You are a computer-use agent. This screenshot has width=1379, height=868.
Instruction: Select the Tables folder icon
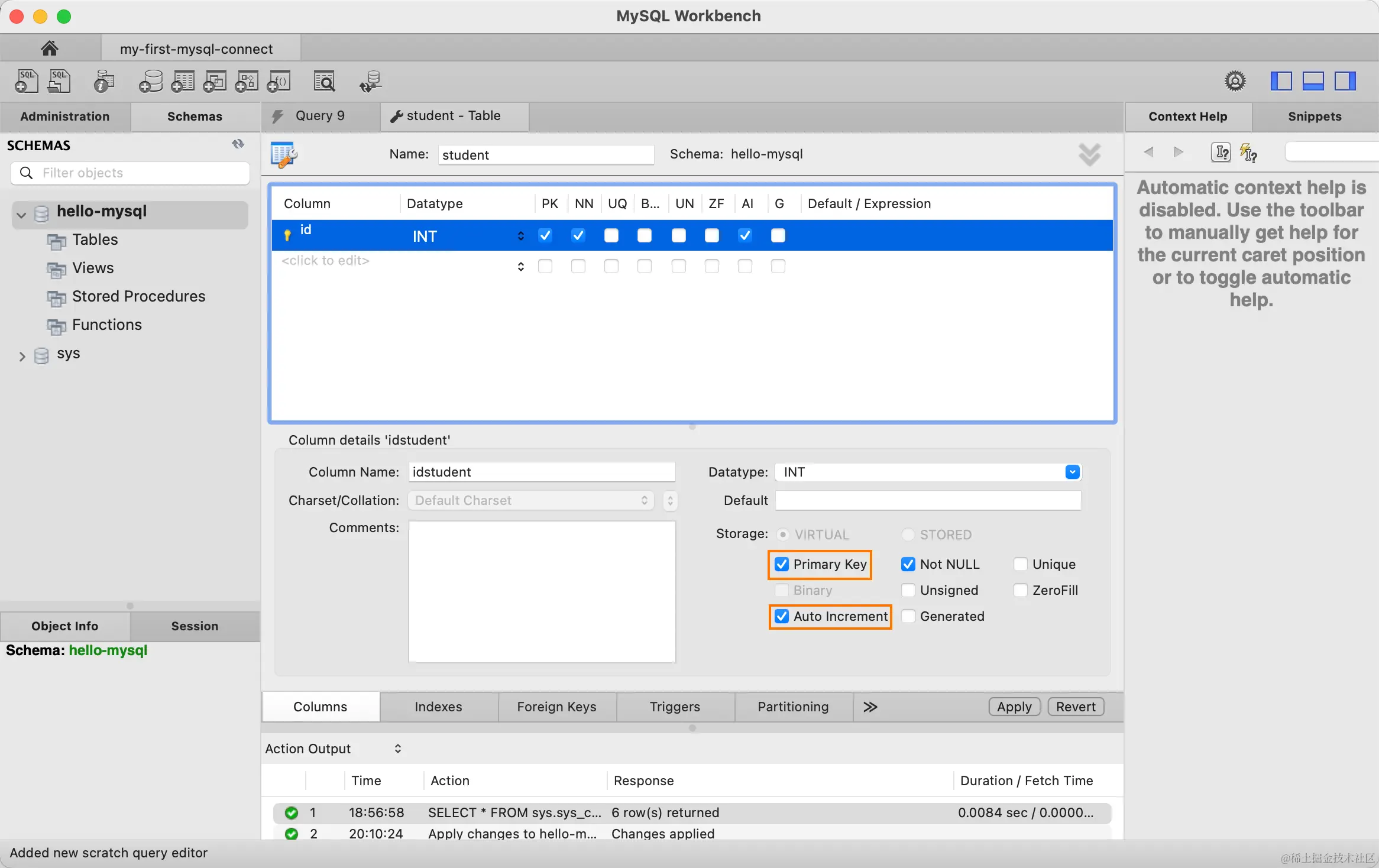click(57, 241)
